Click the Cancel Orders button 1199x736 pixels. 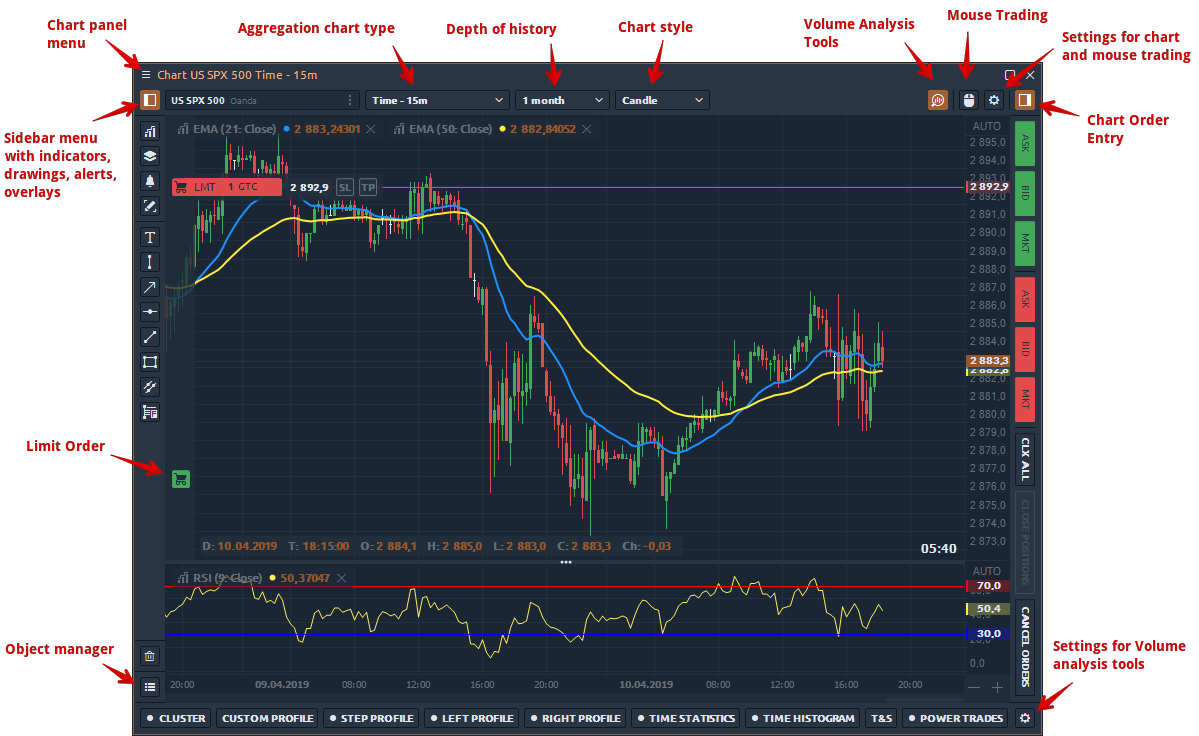(1024, 648)
